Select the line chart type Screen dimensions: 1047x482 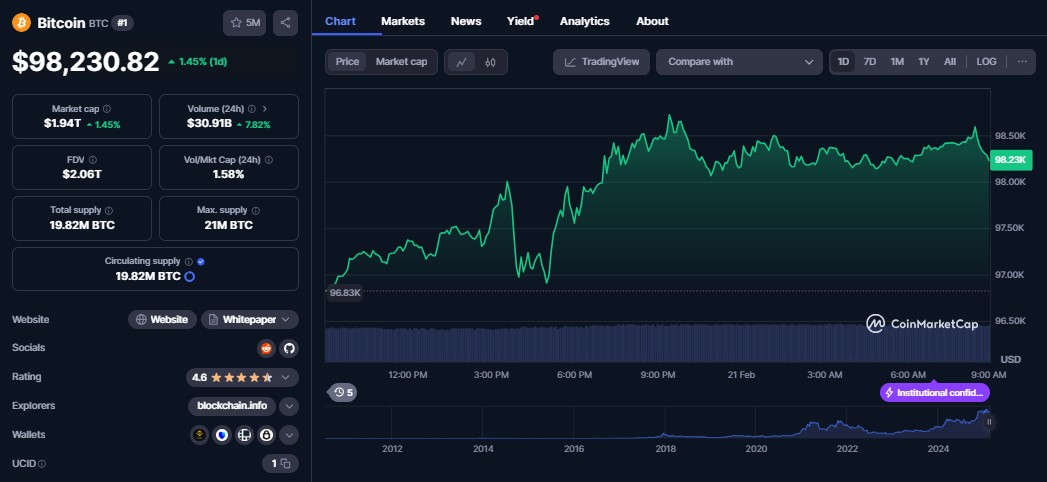[x=461, y=62]
